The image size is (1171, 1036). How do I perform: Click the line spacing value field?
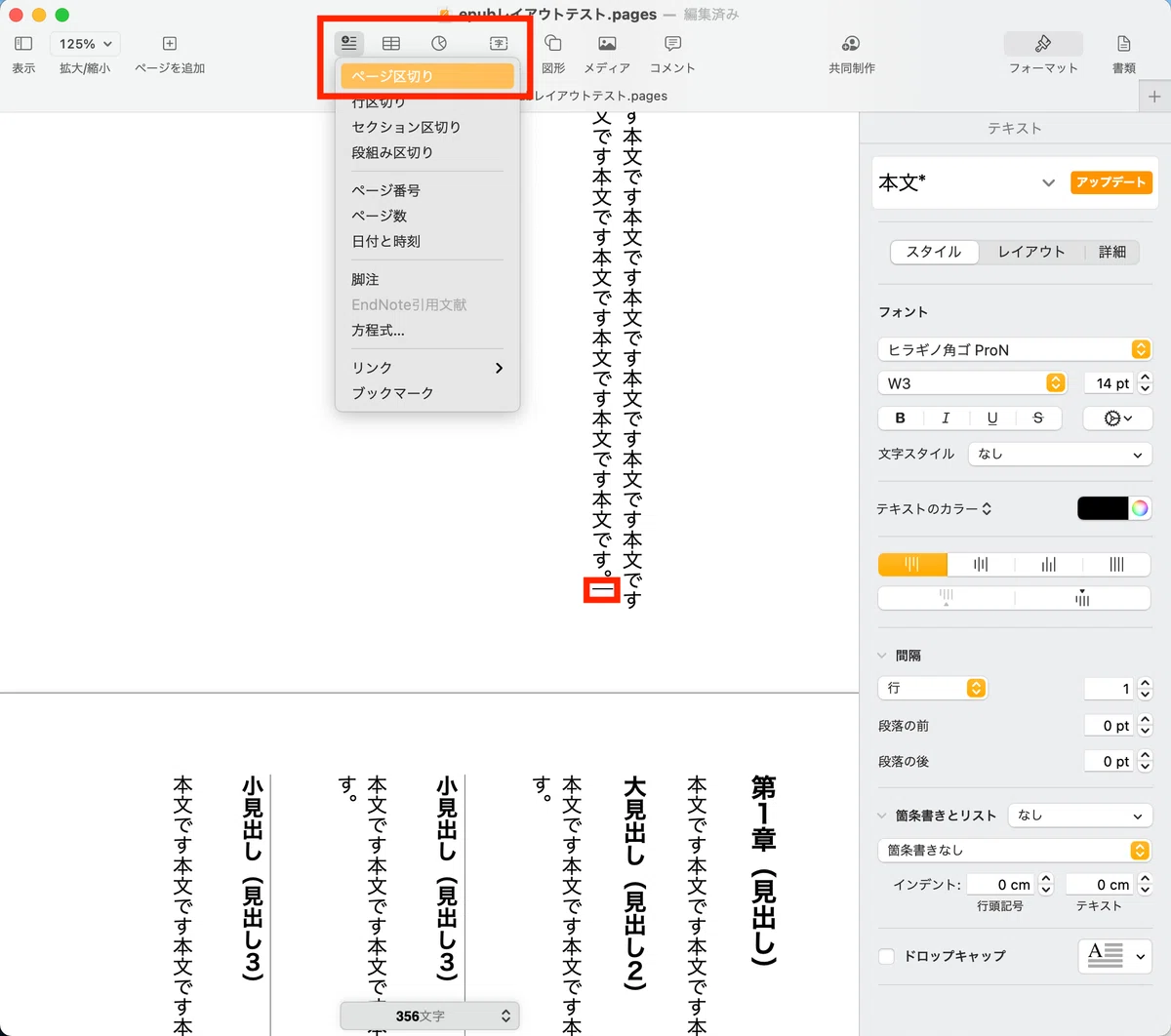click(x=1110, y=689)
